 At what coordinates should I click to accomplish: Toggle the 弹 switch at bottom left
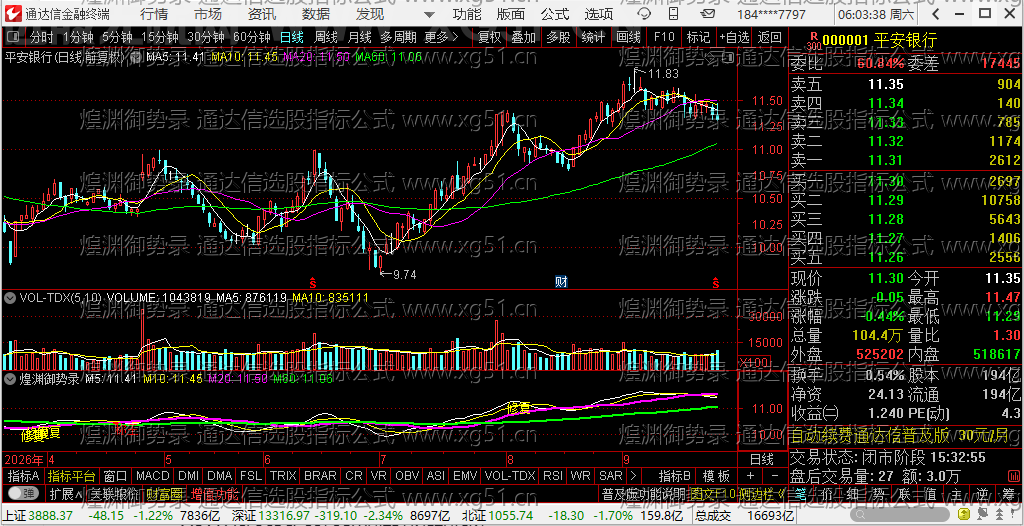coord(22,491)
